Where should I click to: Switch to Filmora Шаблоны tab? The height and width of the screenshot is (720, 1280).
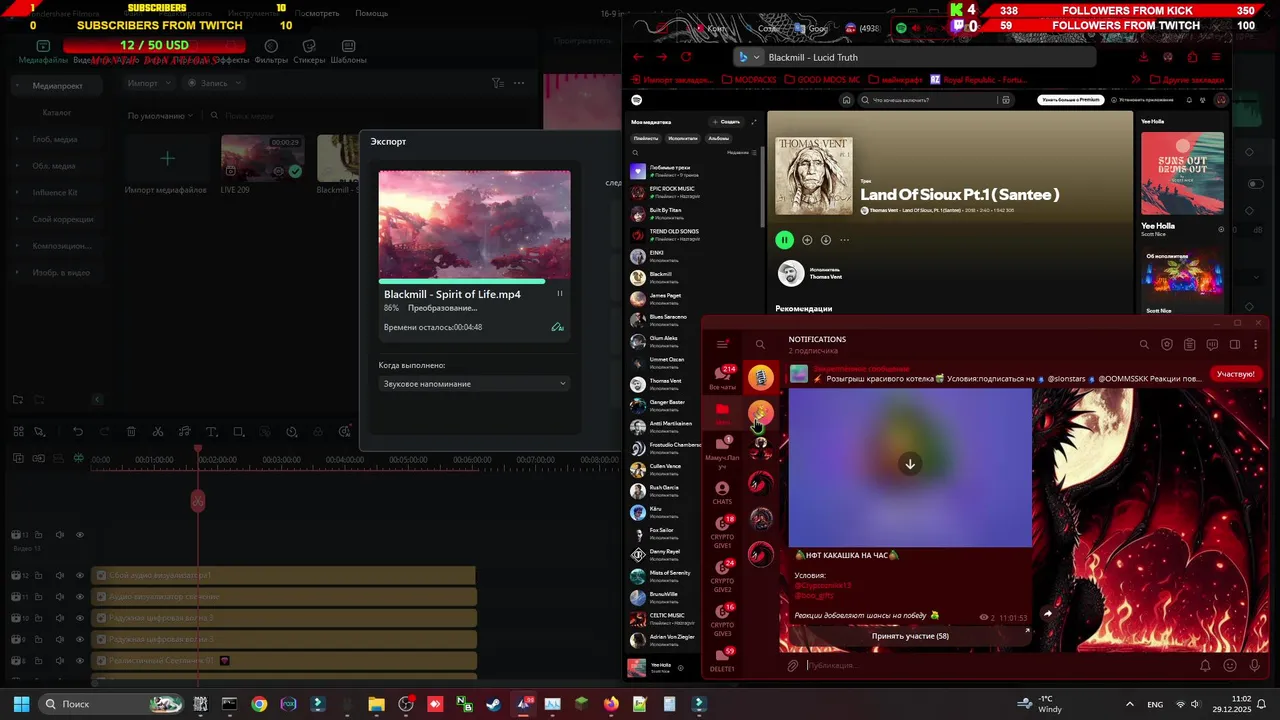tap(348, 52)
